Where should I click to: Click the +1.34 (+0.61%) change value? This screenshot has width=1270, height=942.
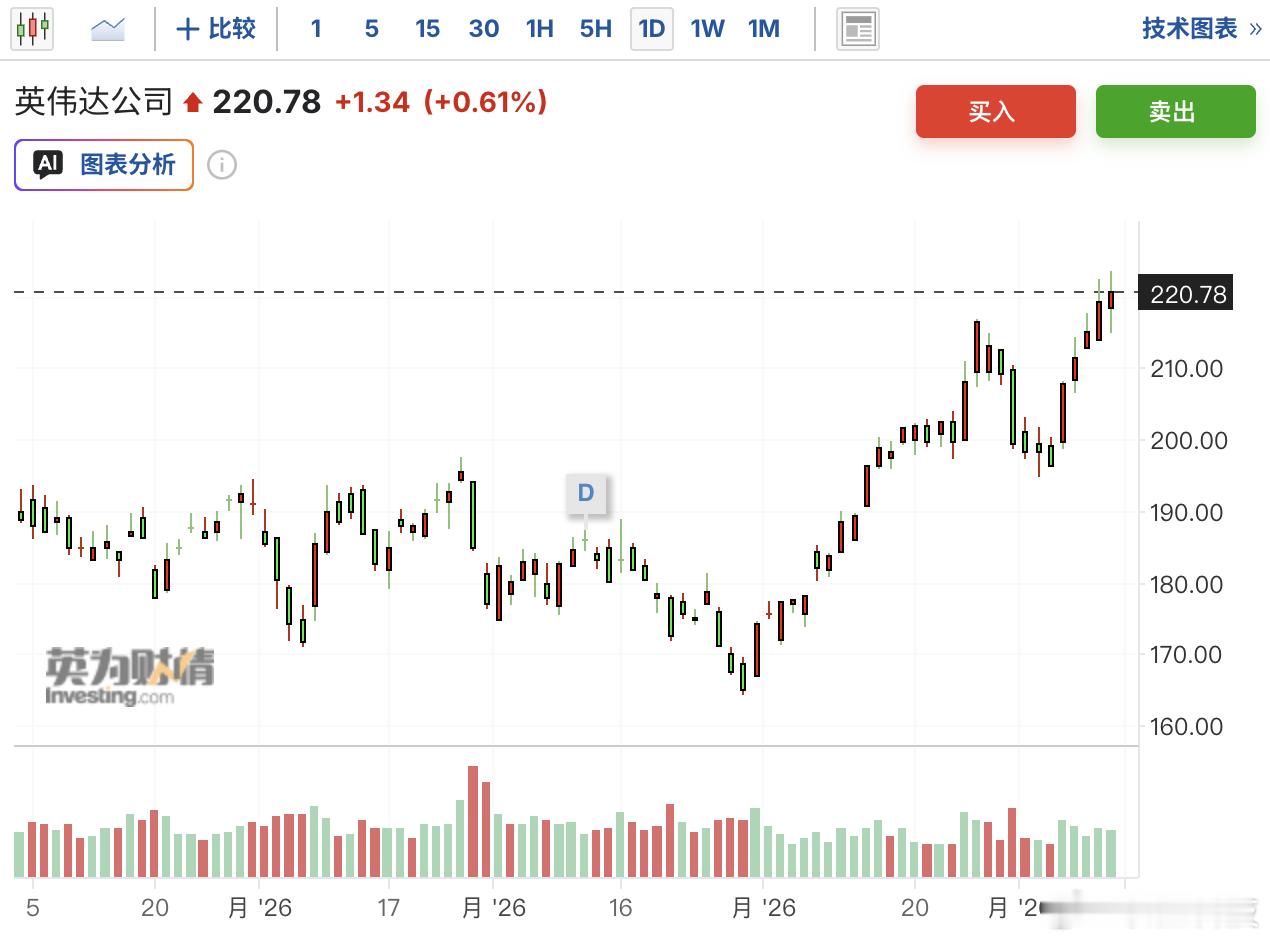click(441, 102)
